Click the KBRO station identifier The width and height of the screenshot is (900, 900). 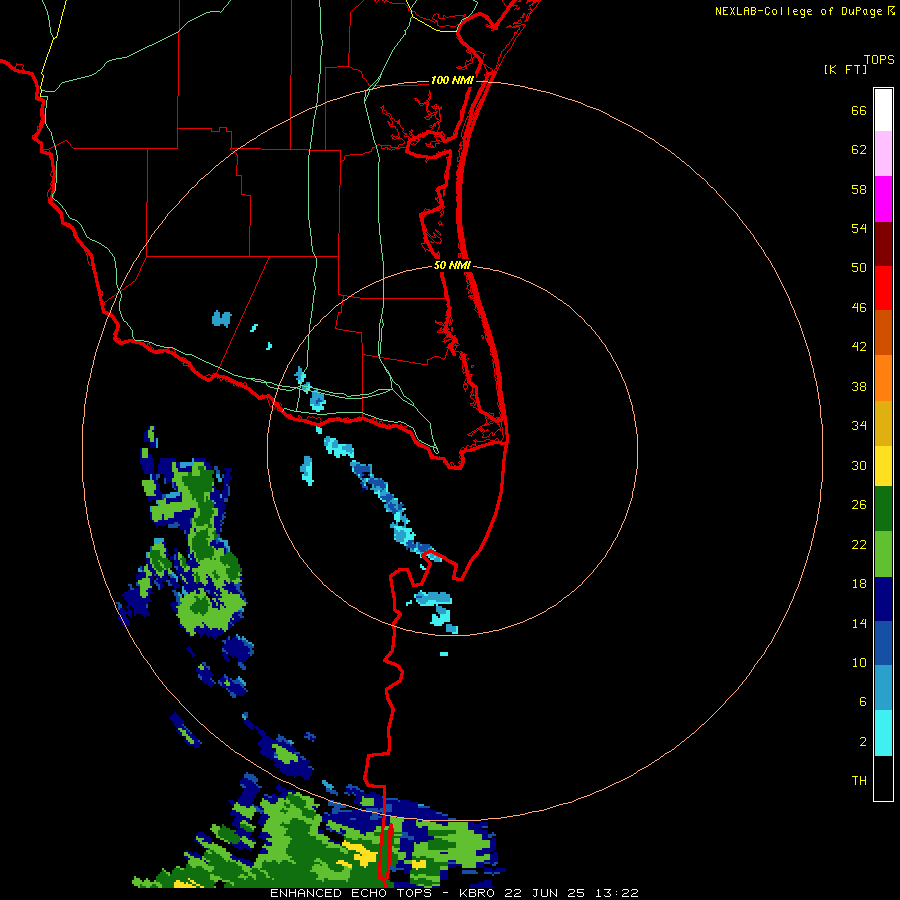pyautogui.click(x=479, y=893)
